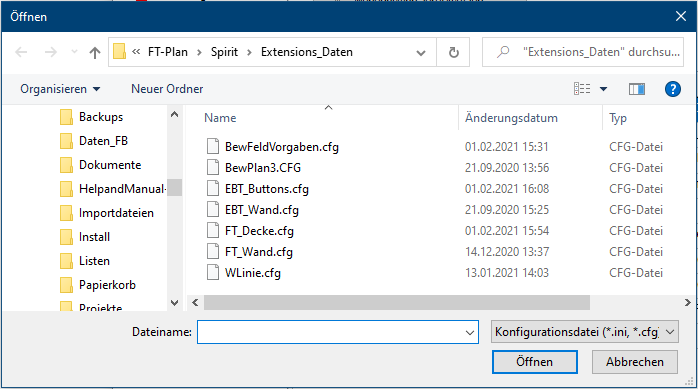698x389 pixels.
Task: Refresh the folder view
Action: 454,53
